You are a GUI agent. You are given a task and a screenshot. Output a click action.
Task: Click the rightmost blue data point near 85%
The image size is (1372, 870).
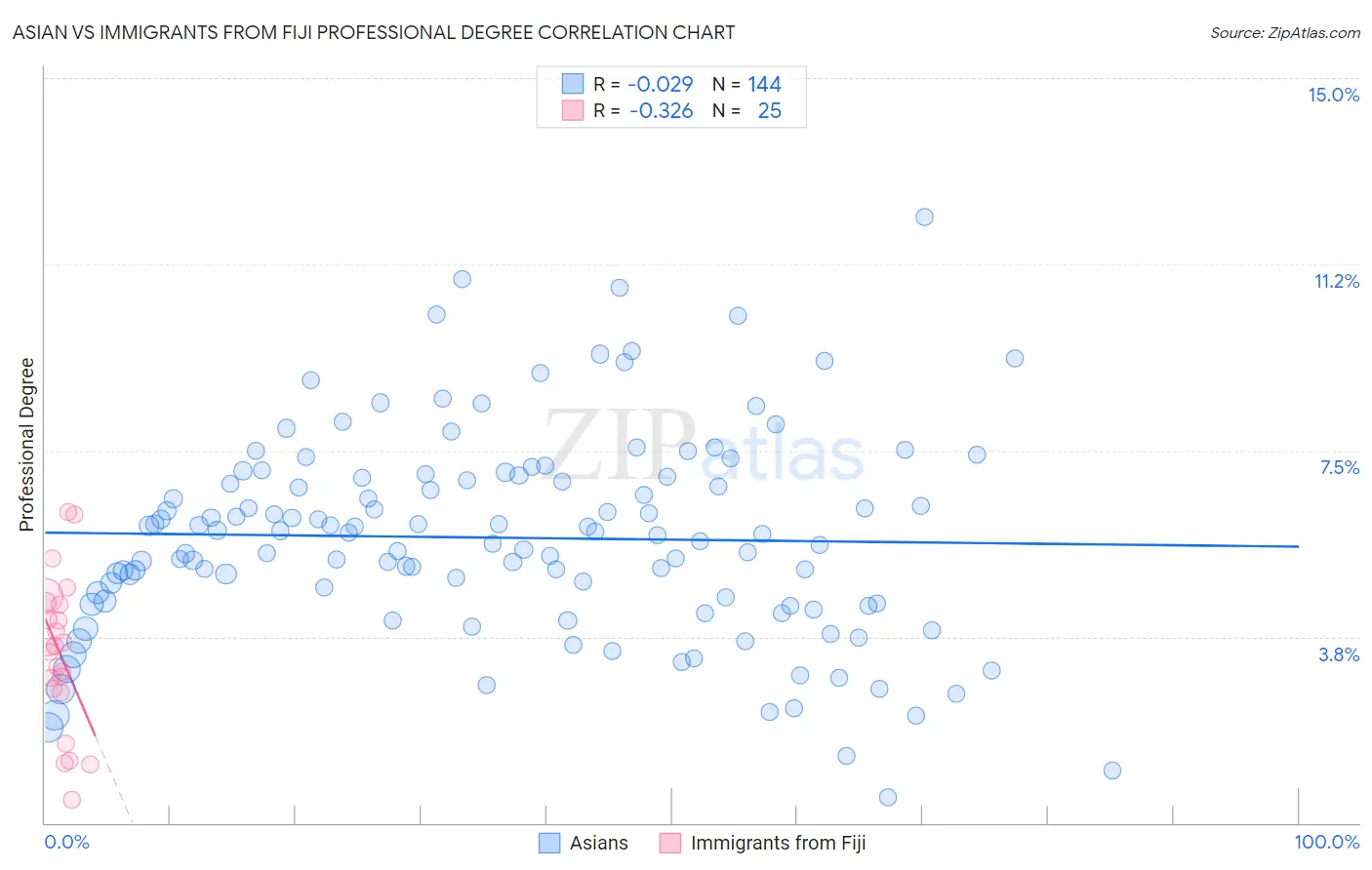1111,771
